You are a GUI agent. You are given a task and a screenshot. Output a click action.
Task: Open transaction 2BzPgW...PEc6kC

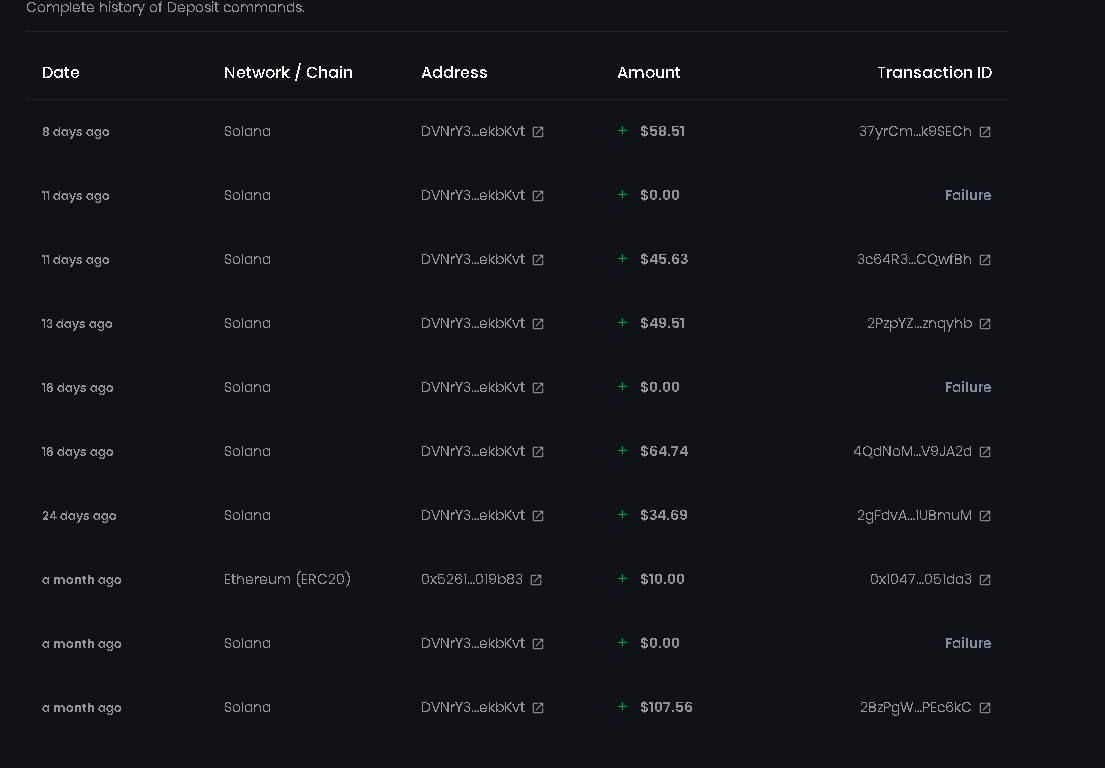[x=915, y=707]
